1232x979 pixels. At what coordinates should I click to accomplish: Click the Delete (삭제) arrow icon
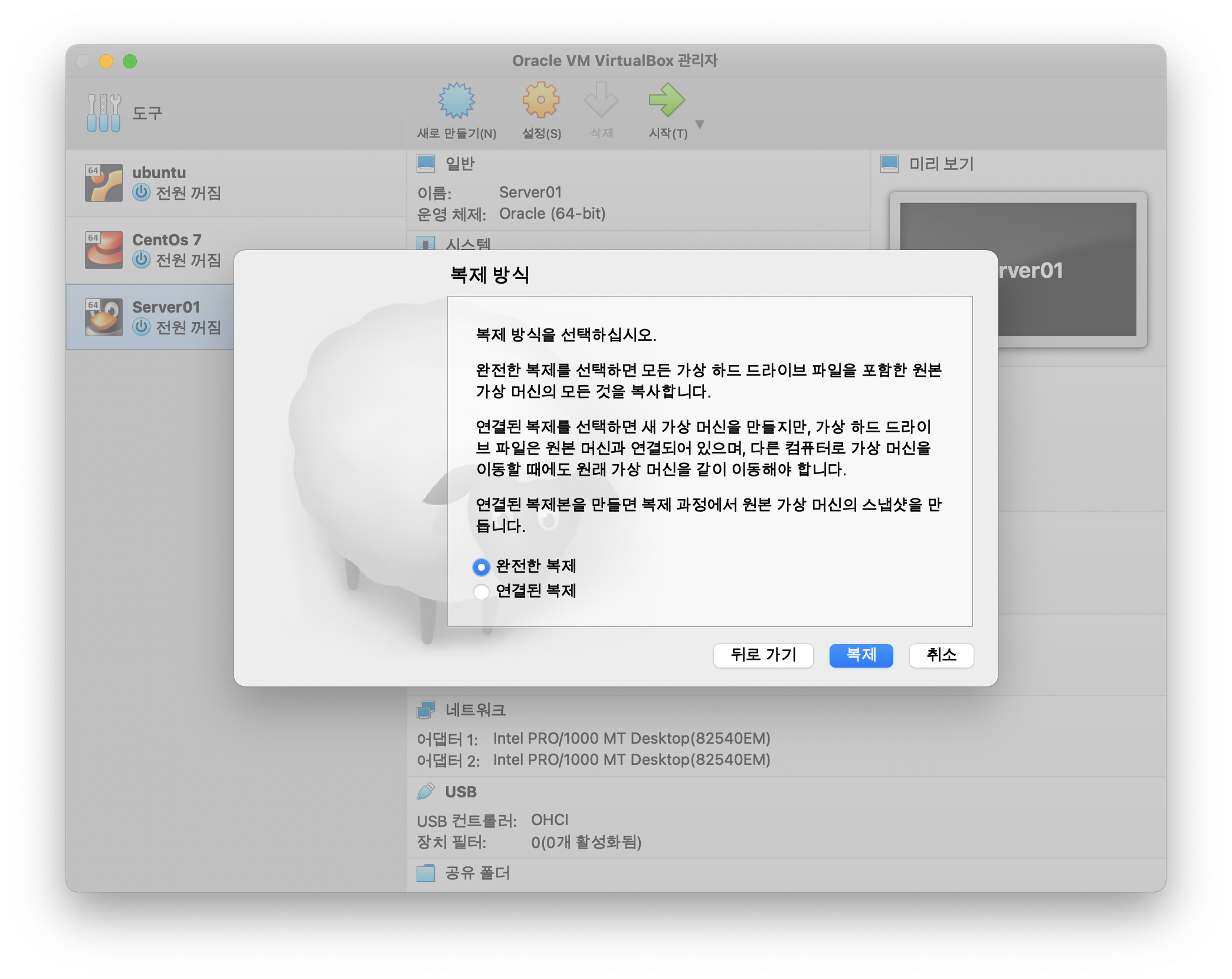601,100
